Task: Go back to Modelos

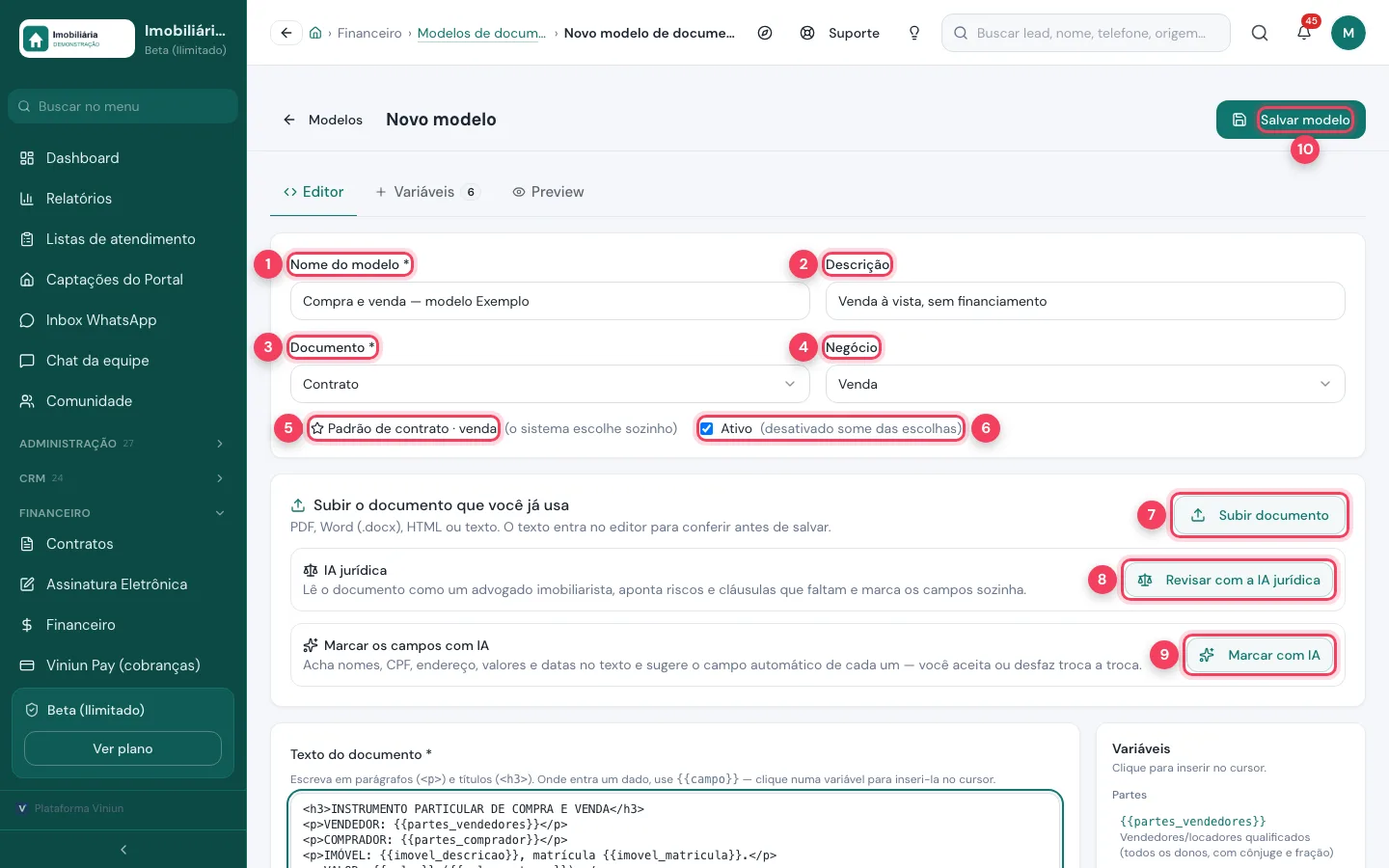Action: coord(322,120)
